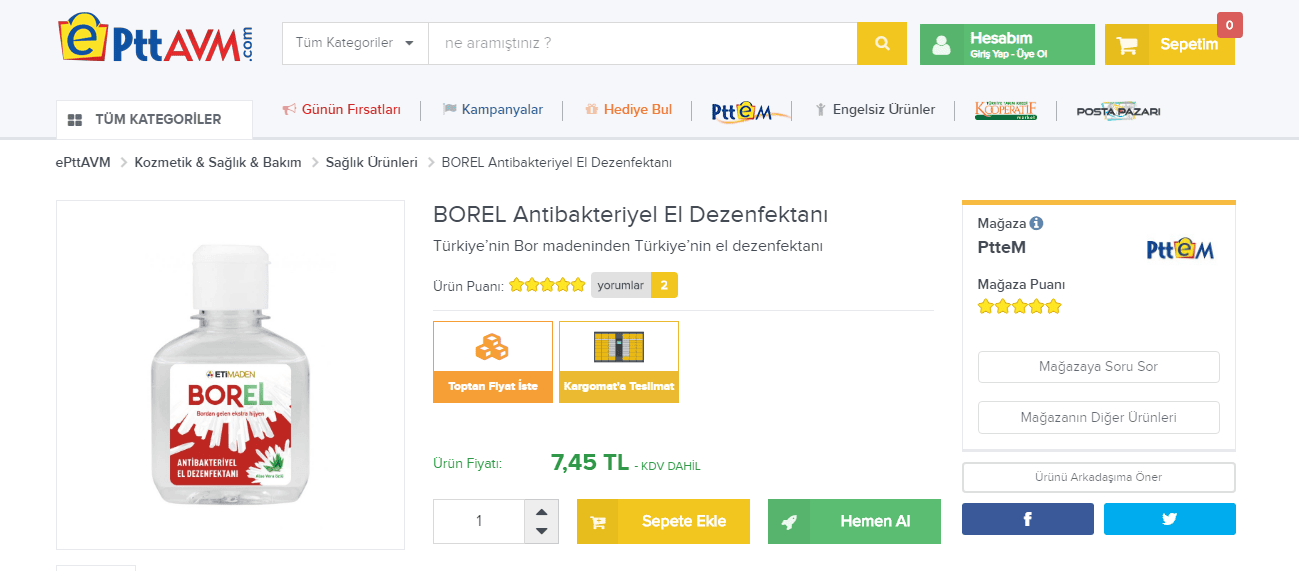Increase the quantity with up arrow

pos(541,511)
